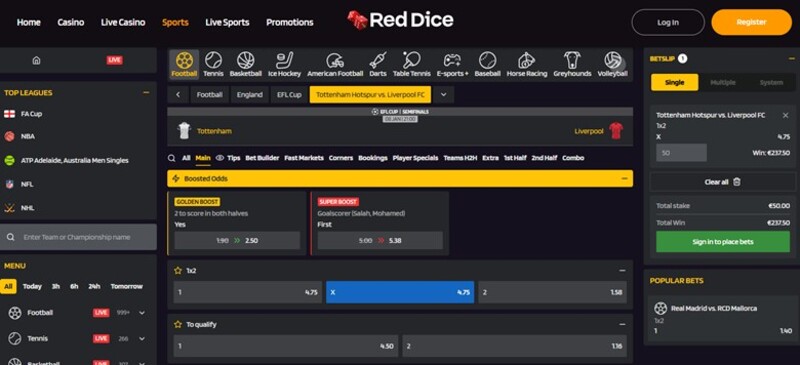The width and height of the screenshot is (800, 365).
Task: Click the Register button
Action: point(752,22)
